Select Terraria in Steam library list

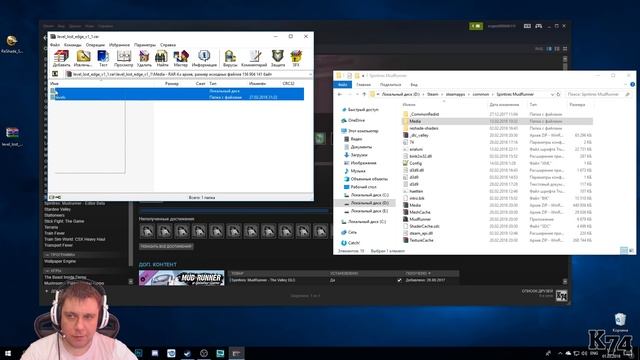51,227
